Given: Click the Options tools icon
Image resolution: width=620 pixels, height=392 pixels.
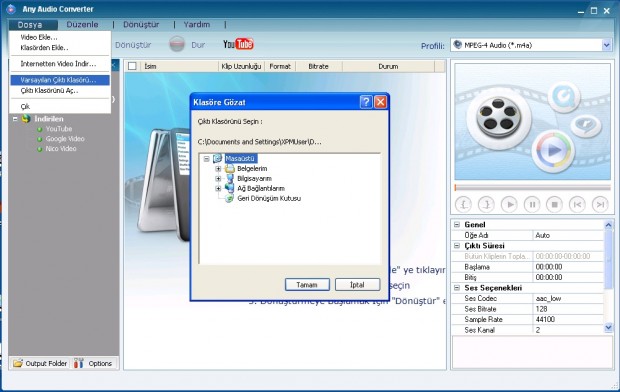Looking at the screenshot, I should coord(79,363).
